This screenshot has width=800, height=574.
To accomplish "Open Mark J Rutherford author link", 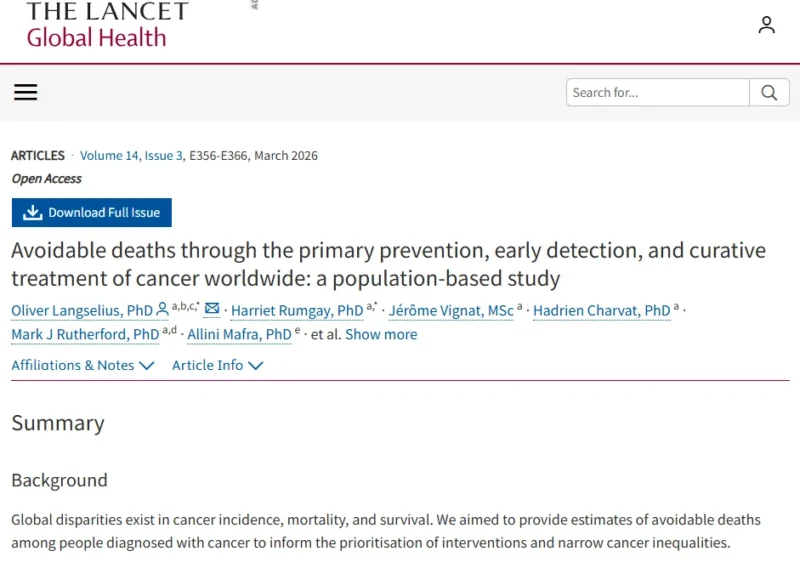I will coord(85,334).
